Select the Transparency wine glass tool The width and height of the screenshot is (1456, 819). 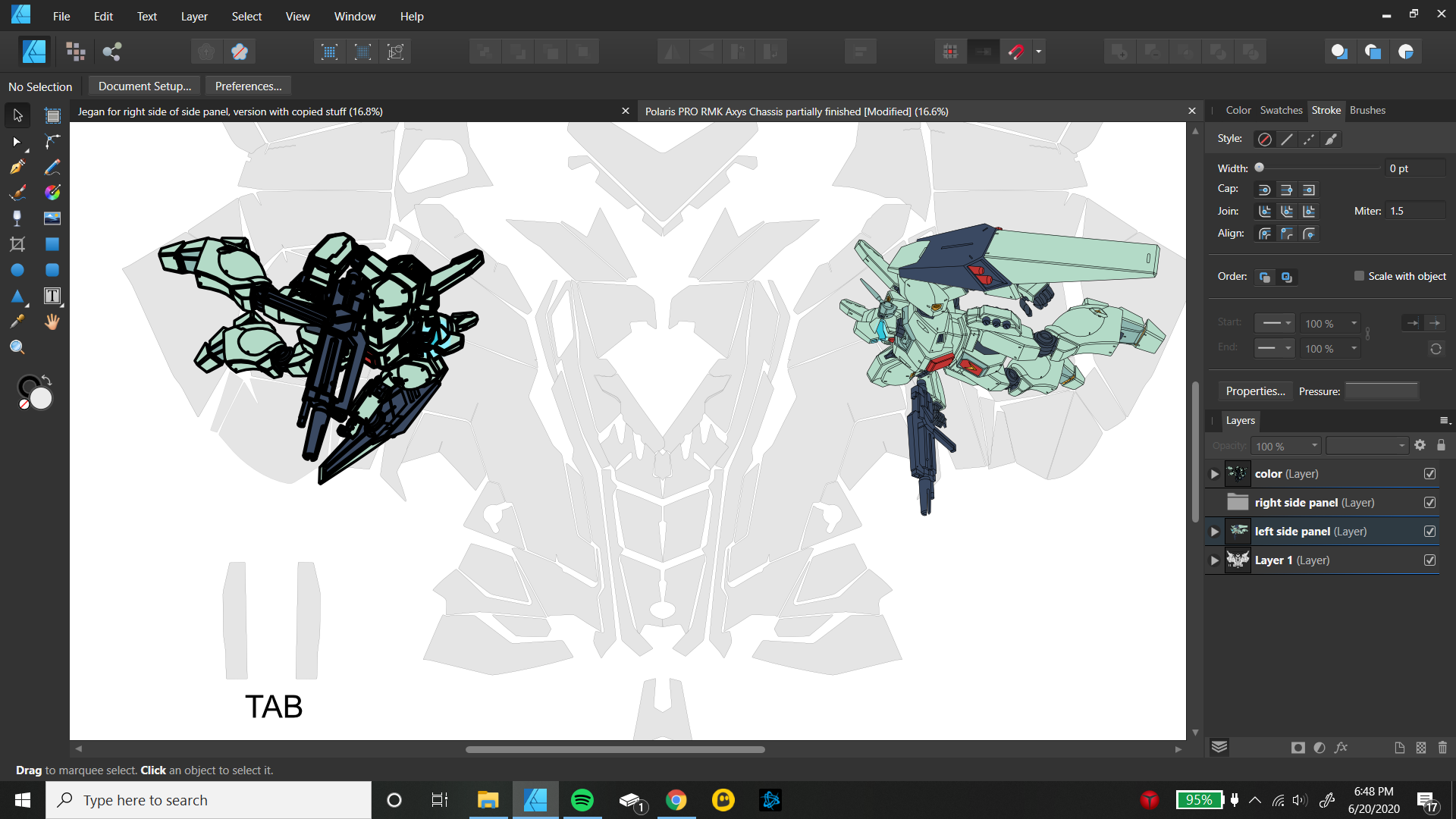pos(17,218)
